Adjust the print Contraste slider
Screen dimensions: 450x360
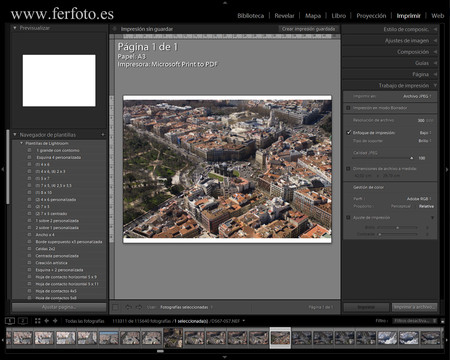pos(379,234)
